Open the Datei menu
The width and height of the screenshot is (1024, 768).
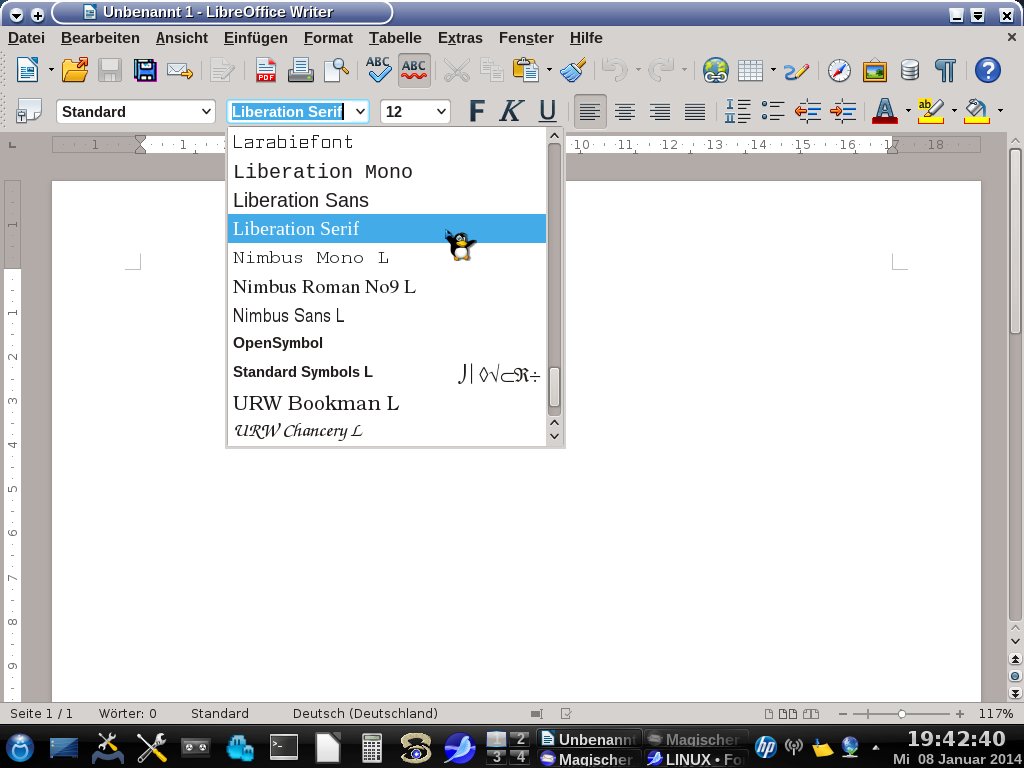point(26,38)
